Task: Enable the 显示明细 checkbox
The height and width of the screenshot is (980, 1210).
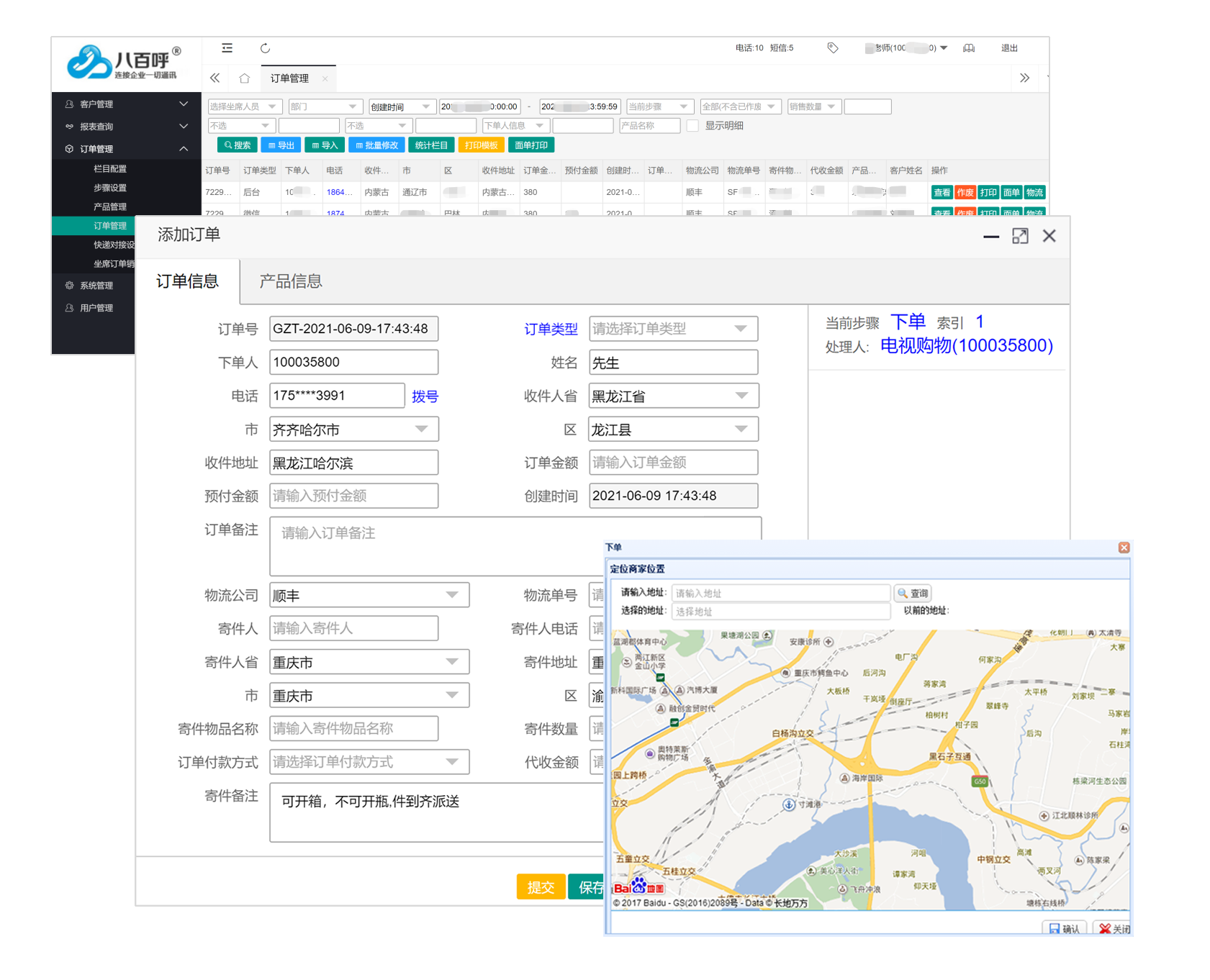Action: coord(693,126)
